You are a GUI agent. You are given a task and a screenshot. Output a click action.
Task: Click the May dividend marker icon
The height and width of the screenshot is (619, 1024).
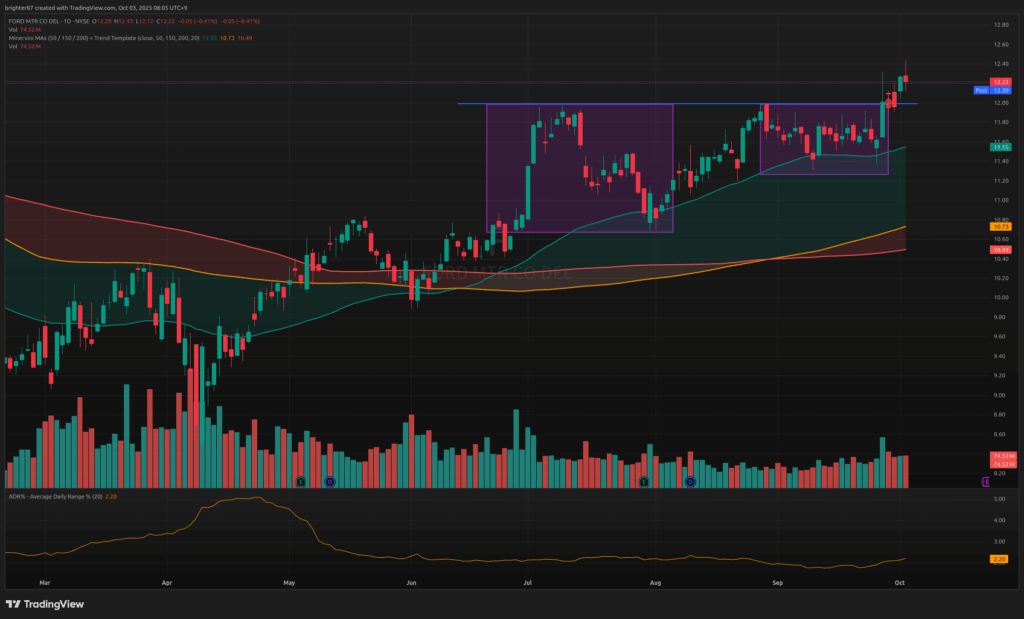click(x=329, y=482)
